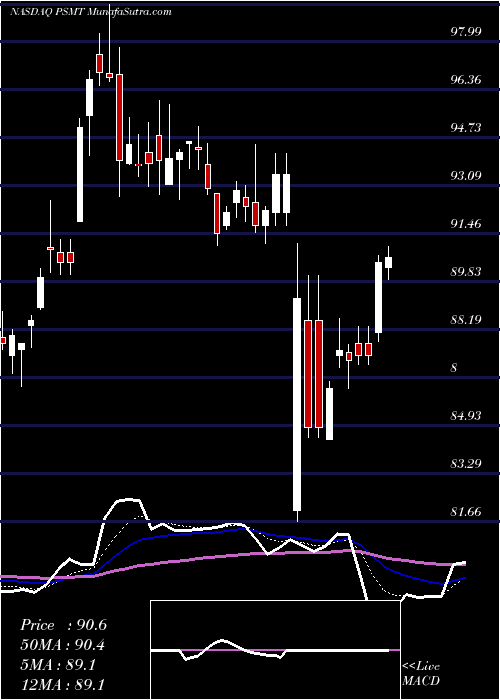Click the Price : 90.6 readout
Screen dimensions: 500x700
[63, 625]
